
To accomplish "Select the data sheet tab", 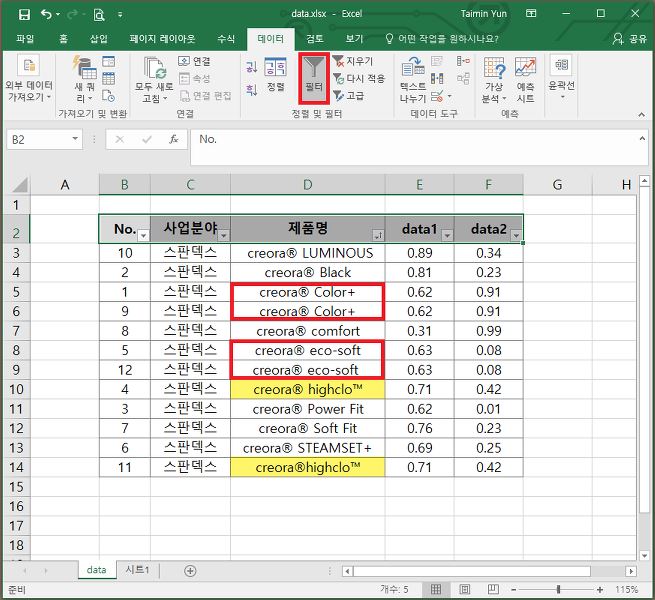I will point(96,569).
